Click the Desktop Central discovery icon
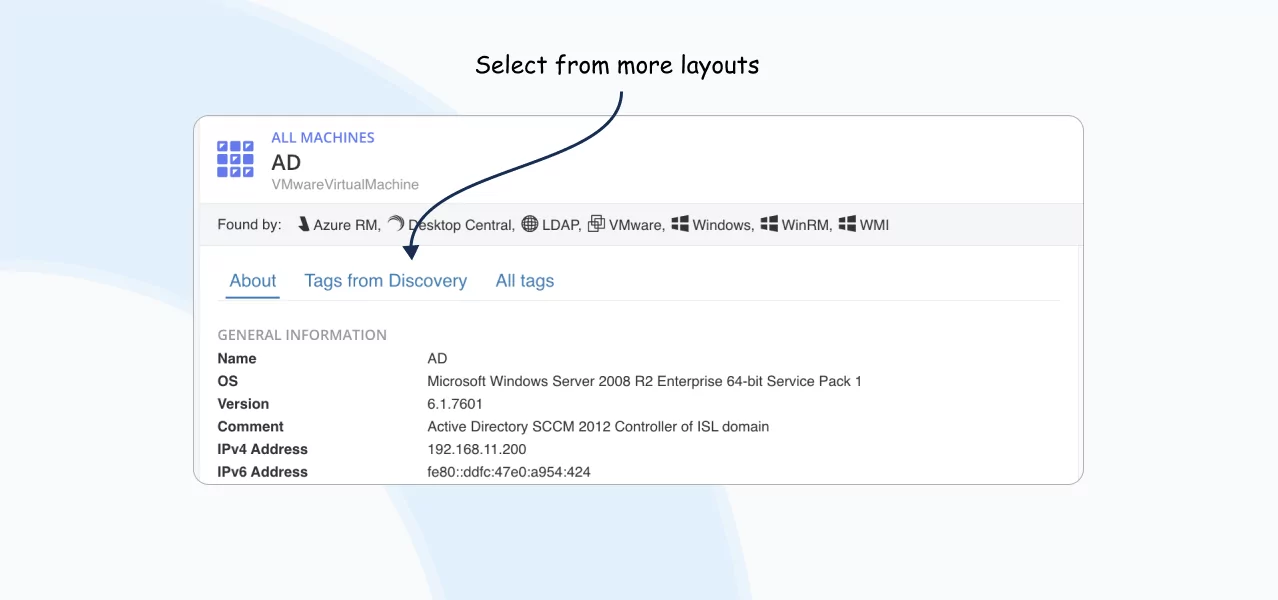 coord(396,225)
